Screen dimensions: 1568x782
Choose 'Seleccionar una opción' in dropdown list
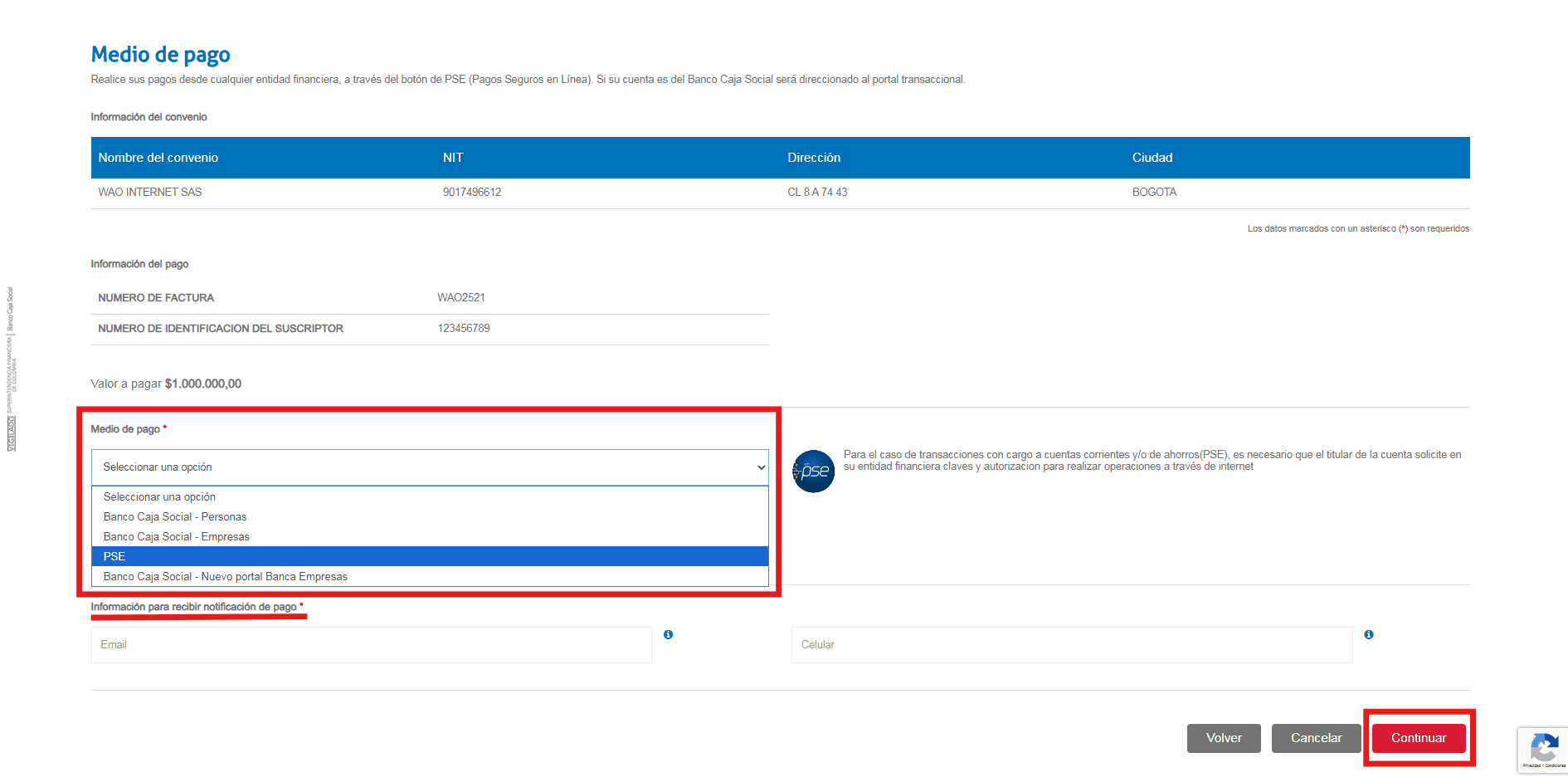tap(430, 496)
